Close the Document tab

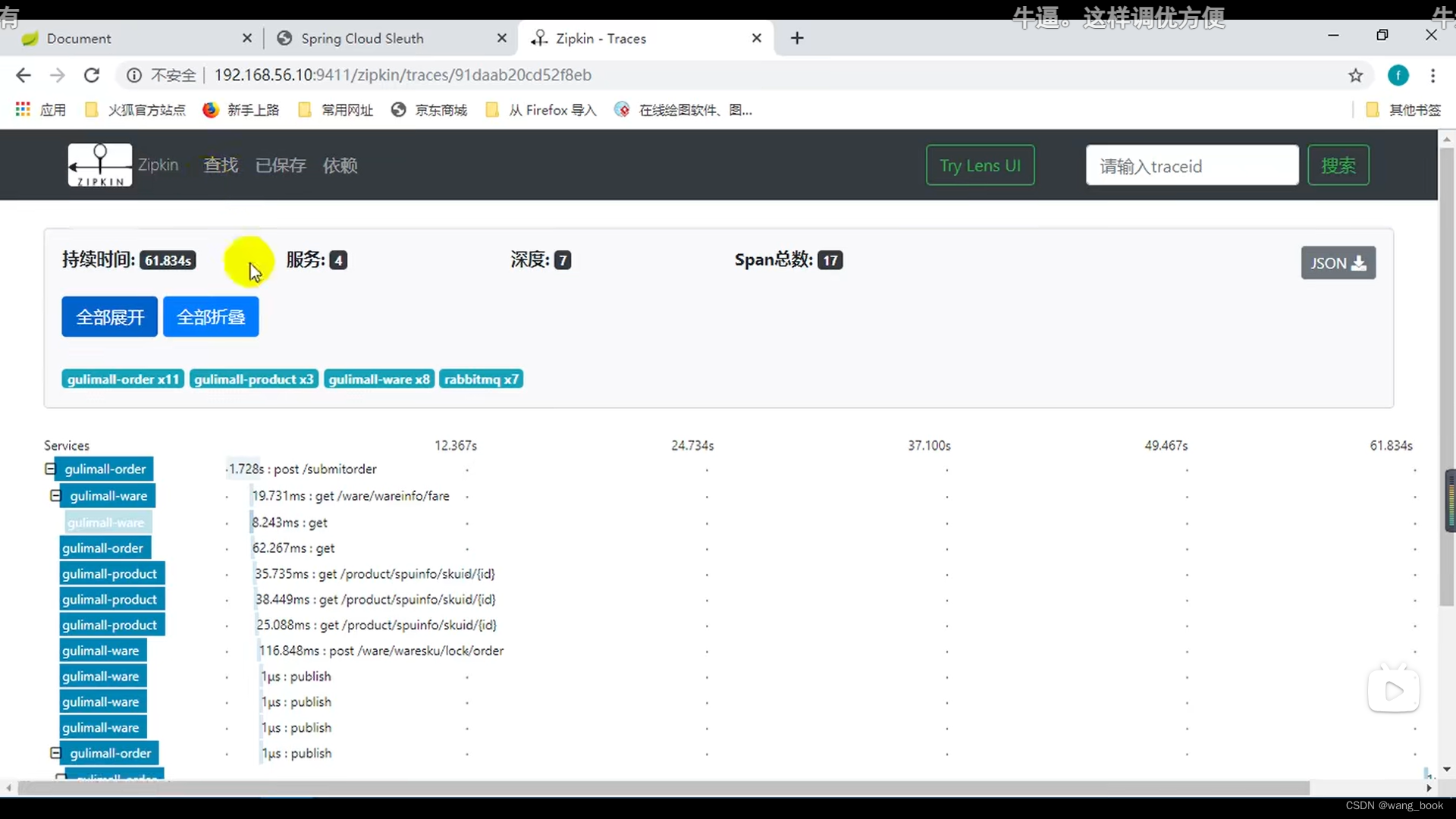click(x=247, y=38)
